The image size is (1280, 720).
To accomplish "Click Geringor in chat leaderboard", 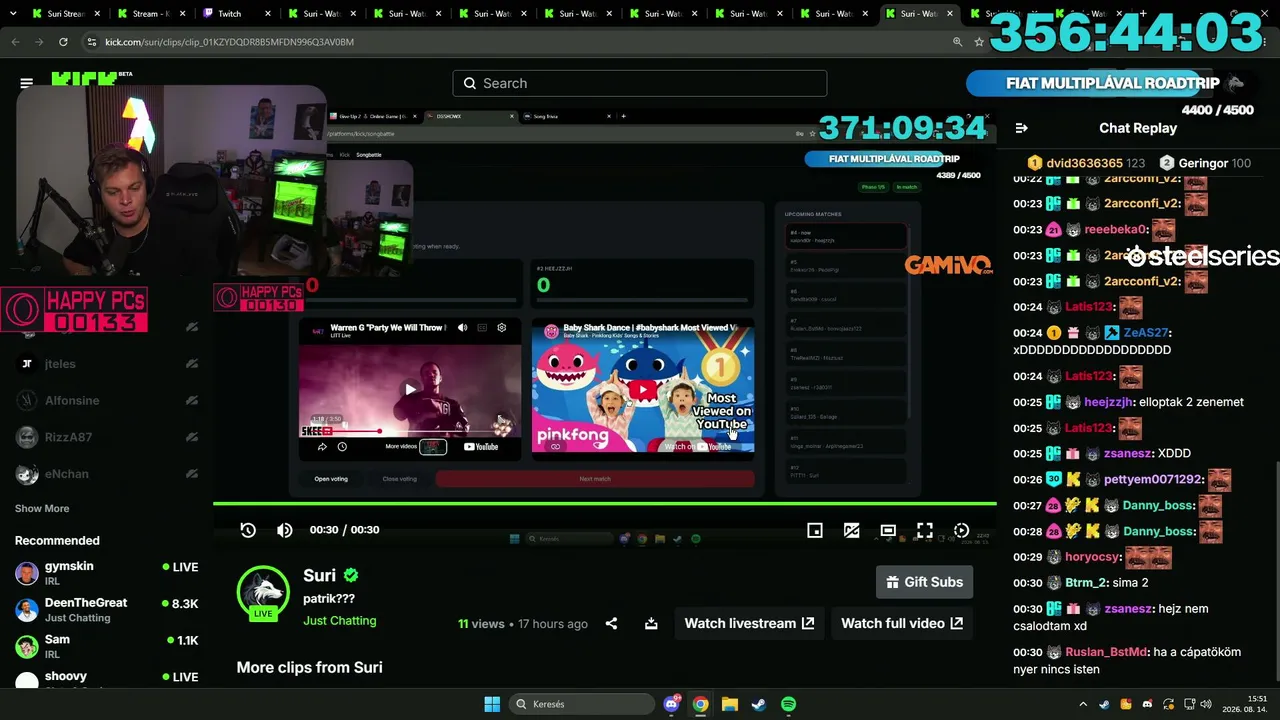I will tap(1202, 163).
